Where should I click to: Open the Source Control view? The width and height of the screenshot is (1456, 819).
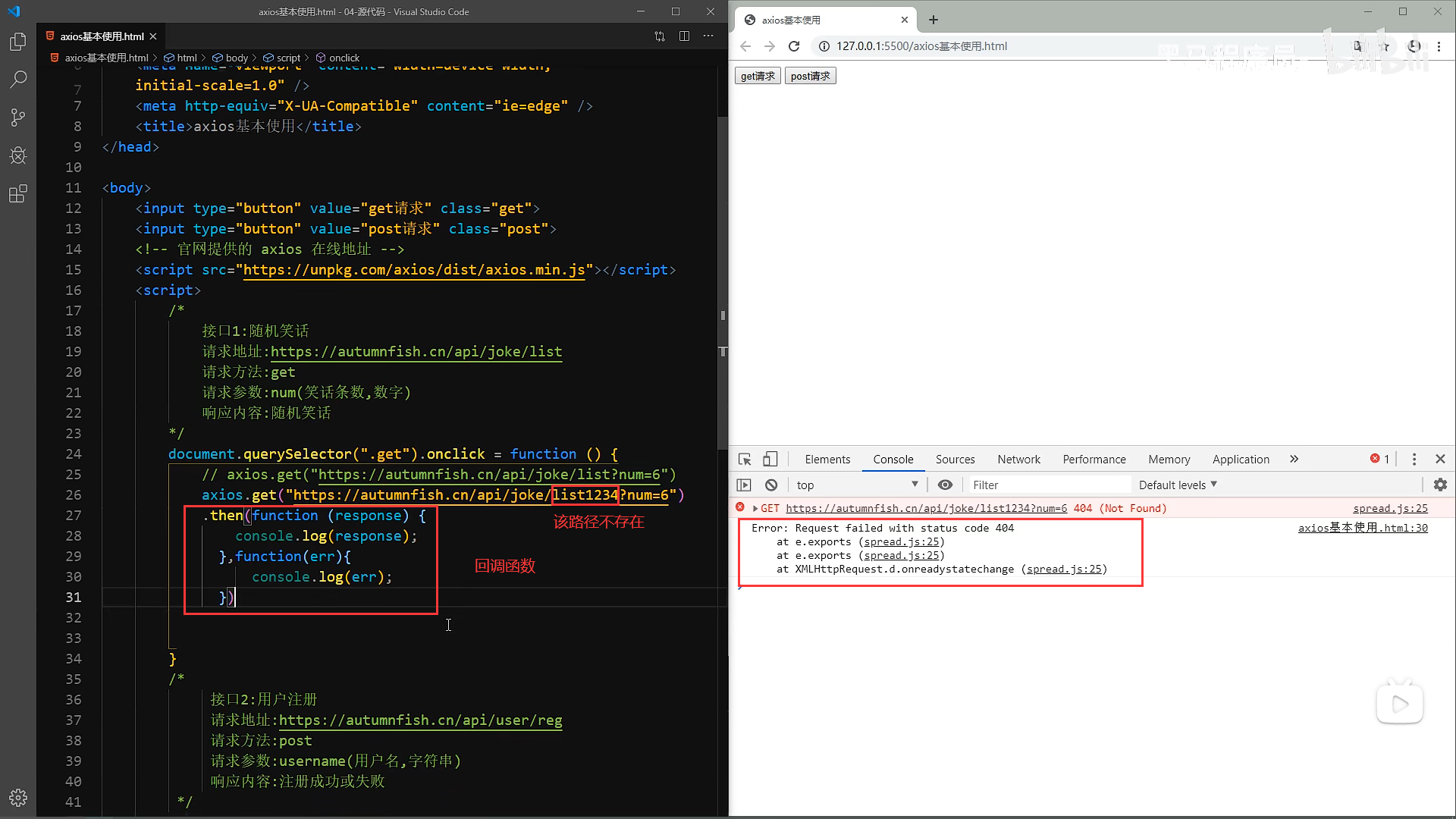18,117
